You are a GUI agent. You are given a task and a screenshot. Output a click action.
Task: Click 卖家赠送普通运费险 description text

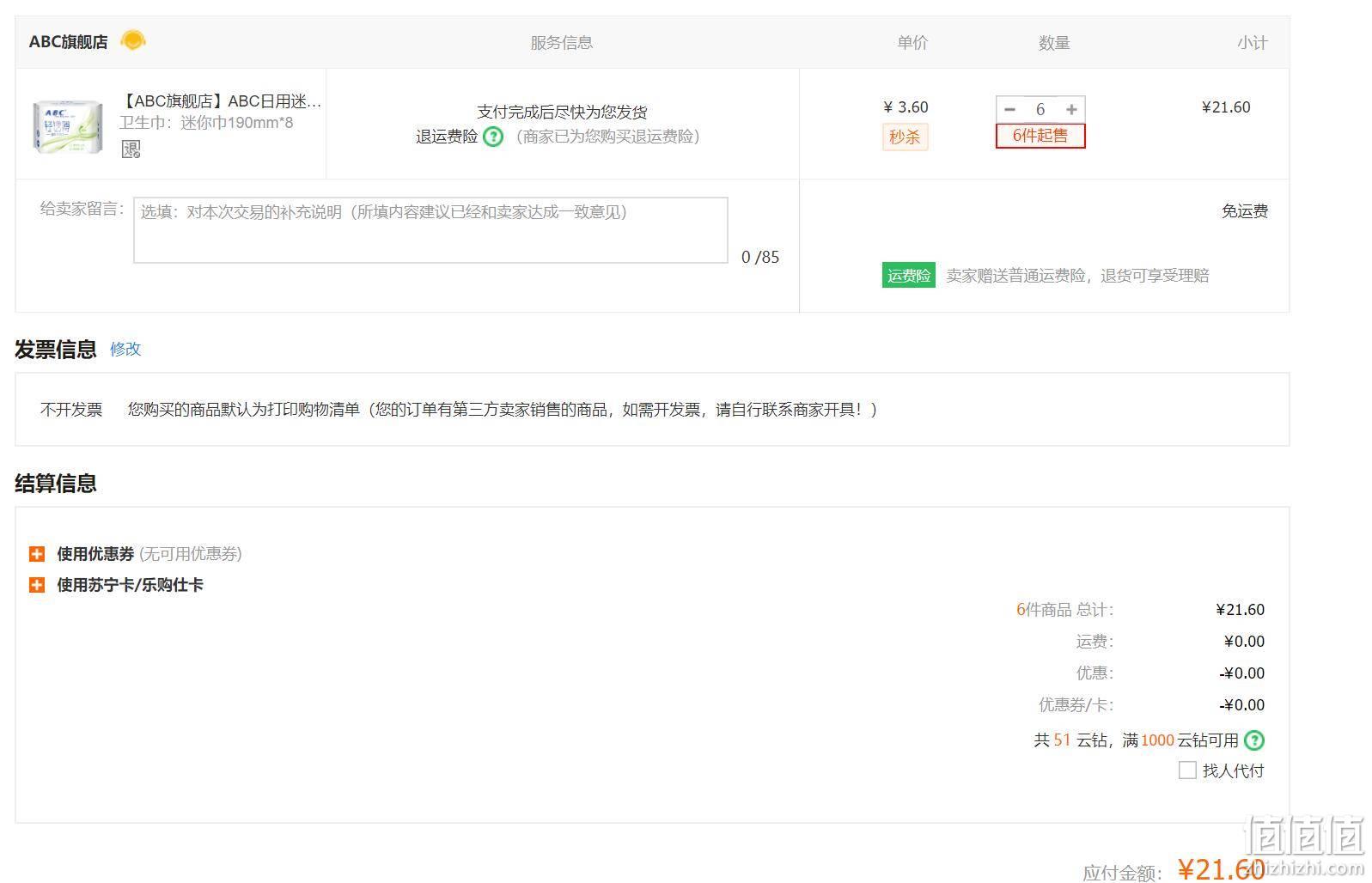coord(1077,276)
